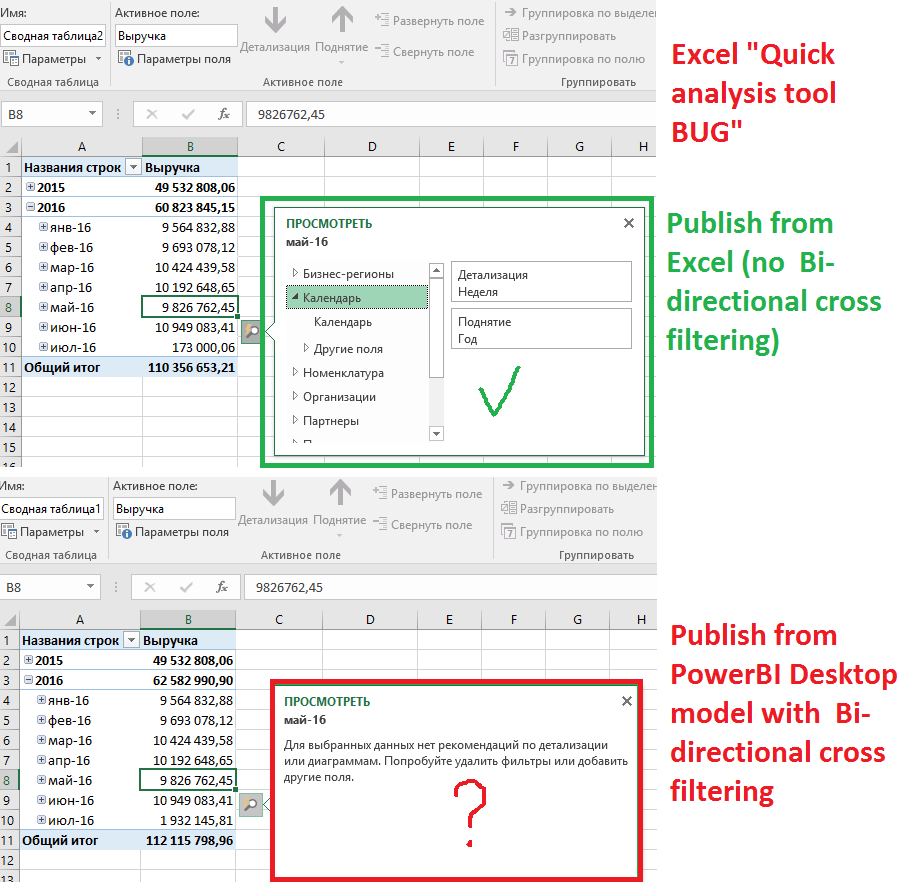The image size is (900, 882).
Task: Select row 11 header in top sheet
Action: [x=9, y=367]
